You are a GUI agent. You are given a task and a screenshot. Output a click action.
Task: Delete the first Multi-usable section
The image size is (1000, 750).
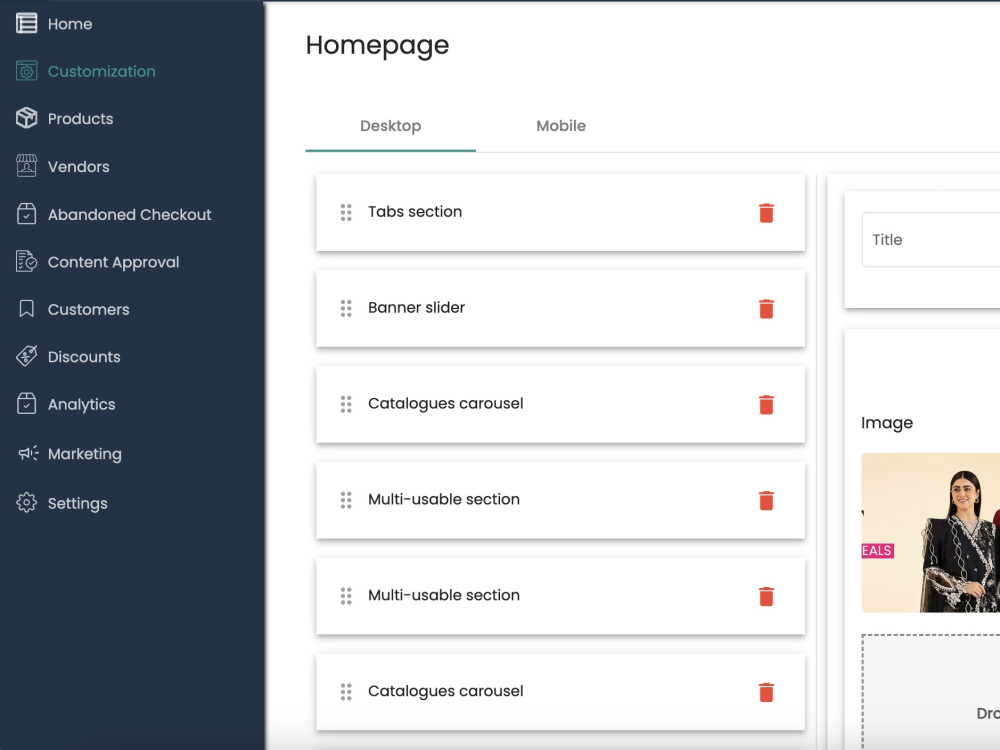coord(766,500)
